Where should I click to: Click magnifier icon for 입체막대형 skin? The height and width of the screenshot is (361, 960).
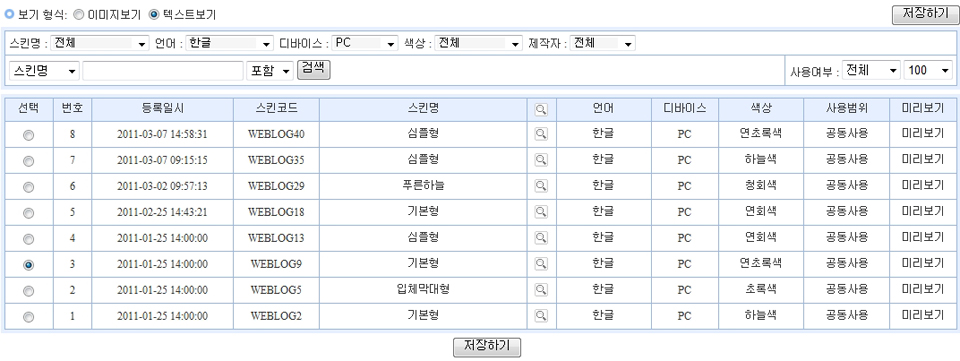coord(541,290)
